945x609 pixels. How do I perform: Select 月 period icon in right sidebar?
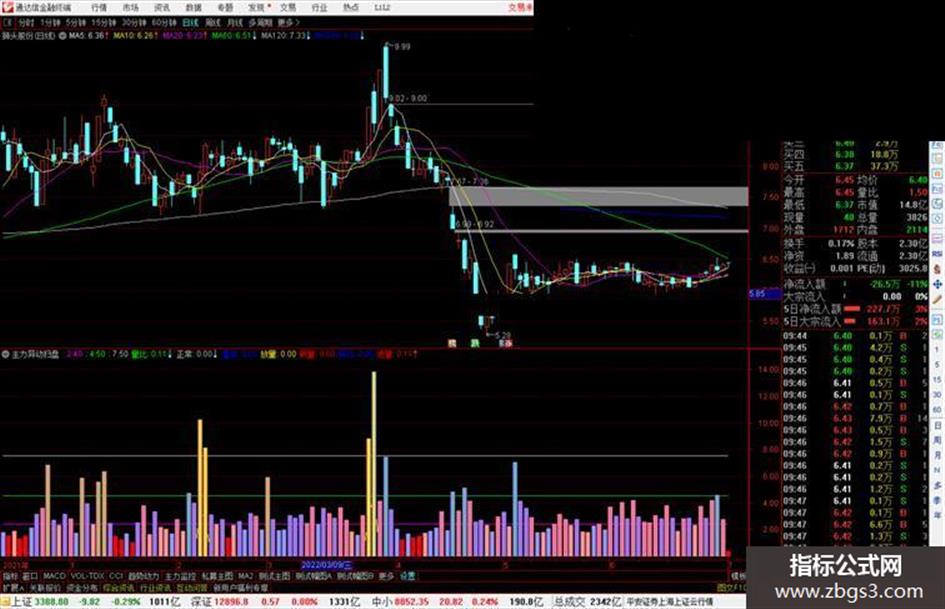pos(937,455)
